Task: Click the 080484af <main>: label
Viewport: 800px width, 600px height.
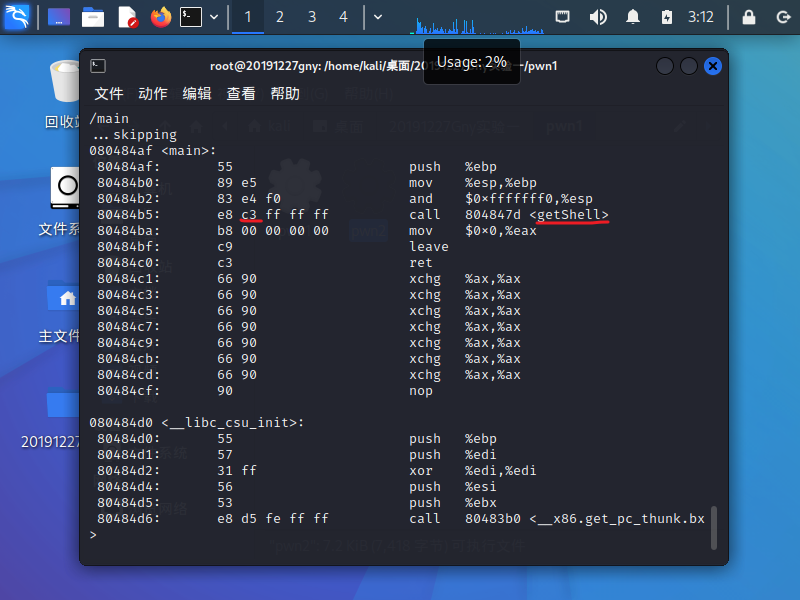Action: click(x=153, y=151)
